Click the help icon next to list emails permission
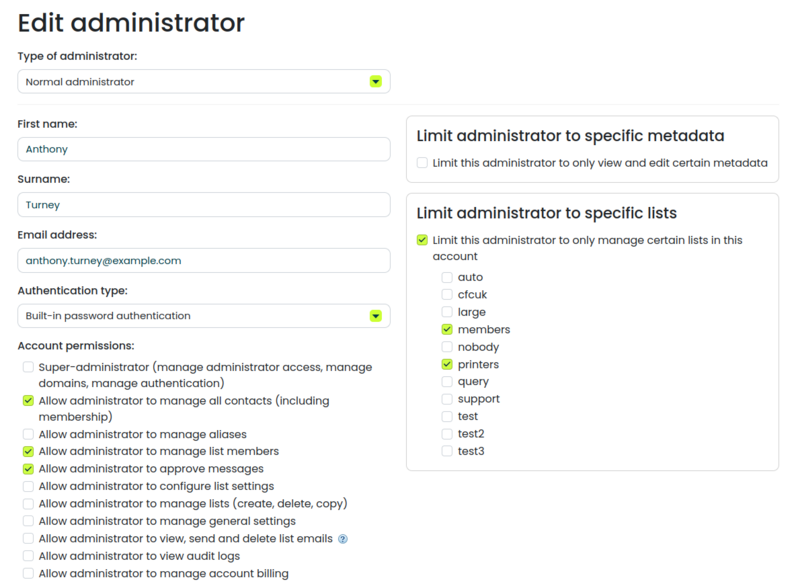Screen dimensions: 800x588 (343, 538)
